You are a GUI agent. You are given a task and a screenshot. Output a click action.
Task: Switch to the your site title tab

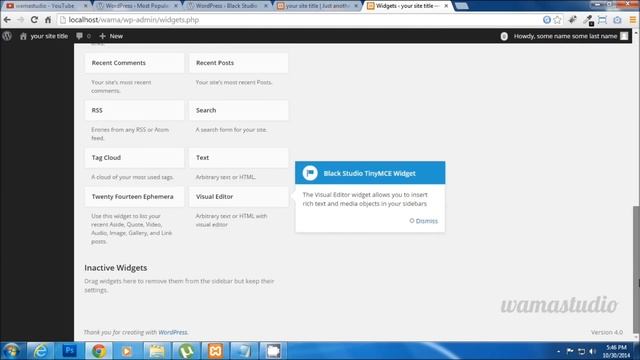coord(317,6)
